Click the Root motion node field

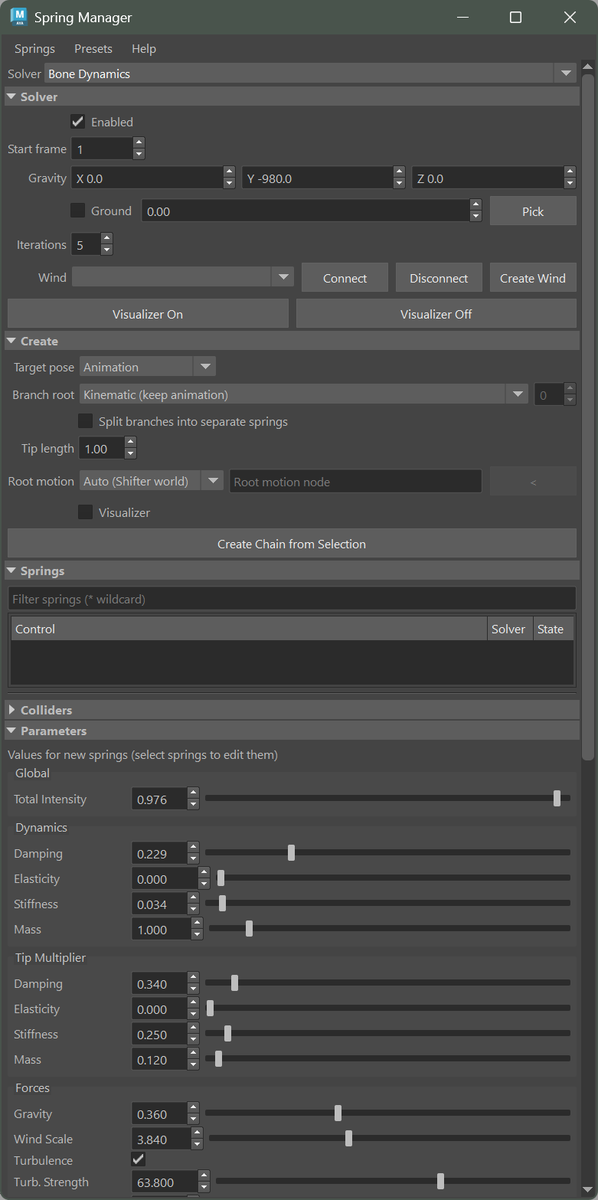pyautogui.click(x=356, y=481)
